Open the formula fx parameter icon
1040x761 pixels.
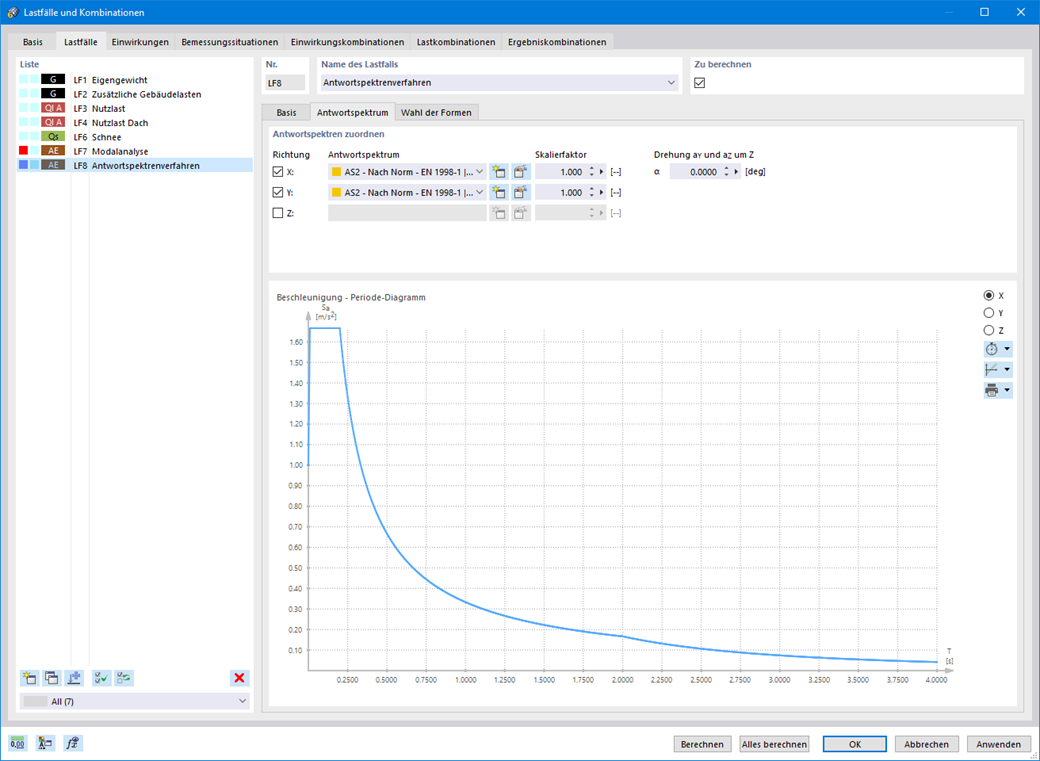click(x=73, y=744)
